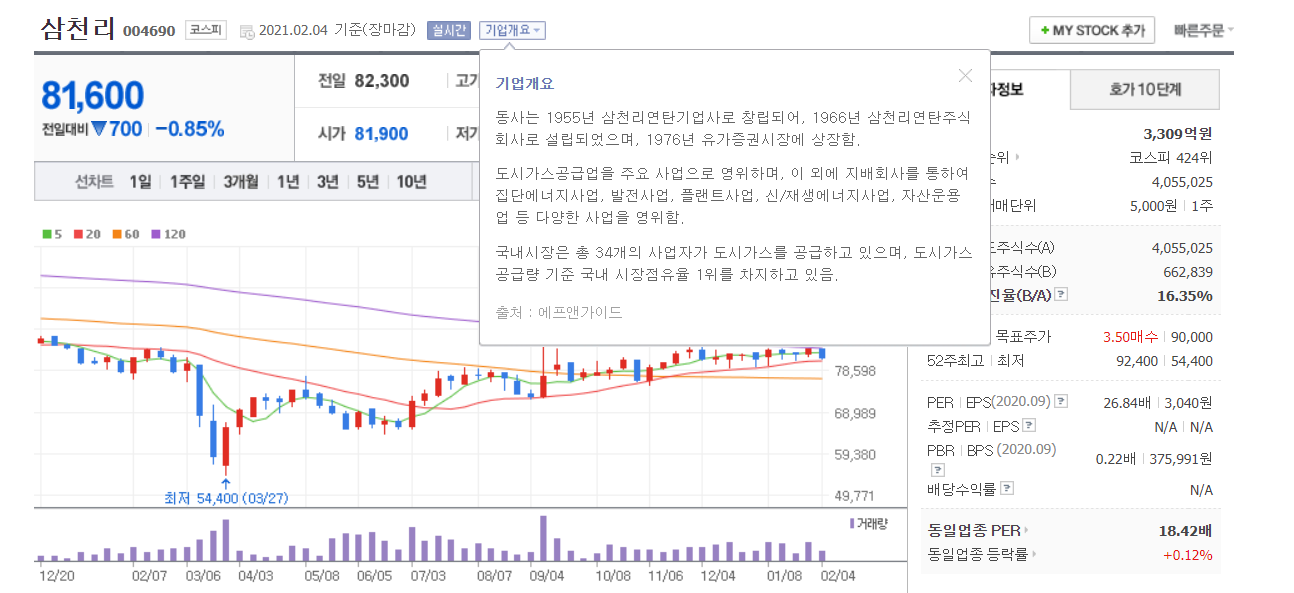Click the purple 120-day moving average legend swatch

pos(155,234)
